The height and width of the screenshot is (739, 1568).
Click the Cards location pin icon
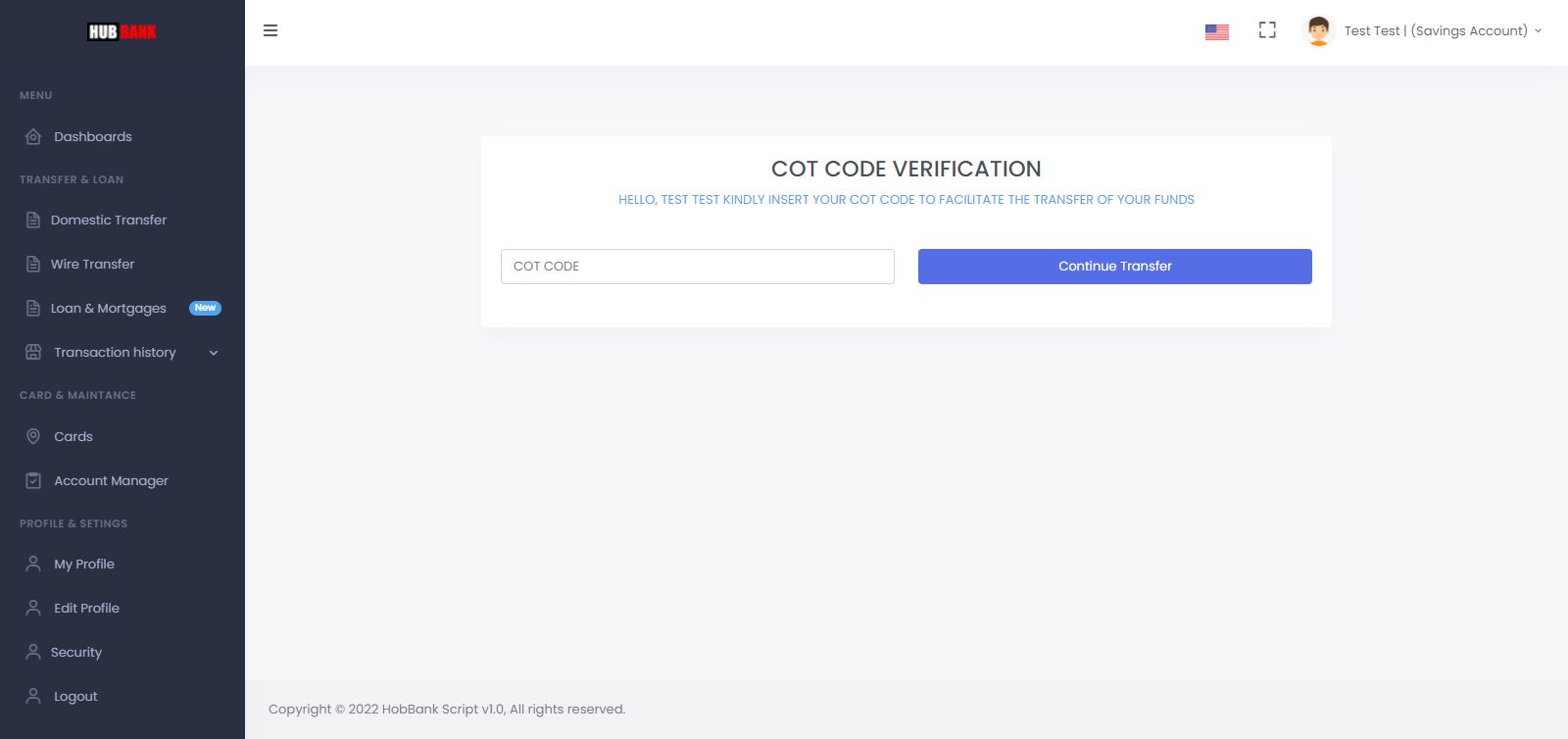pyautogui.click(x=33, y=436)
